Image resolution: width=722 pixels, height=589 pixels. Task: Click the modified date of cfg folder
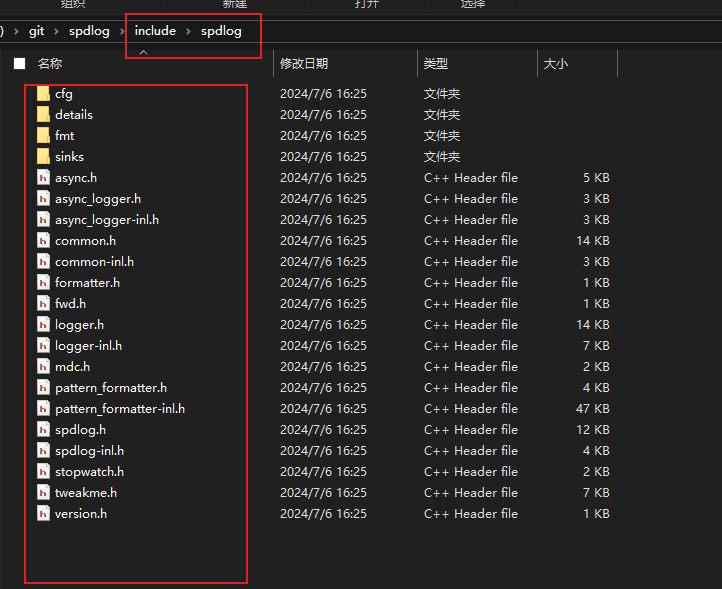click(x=323, y=93)
